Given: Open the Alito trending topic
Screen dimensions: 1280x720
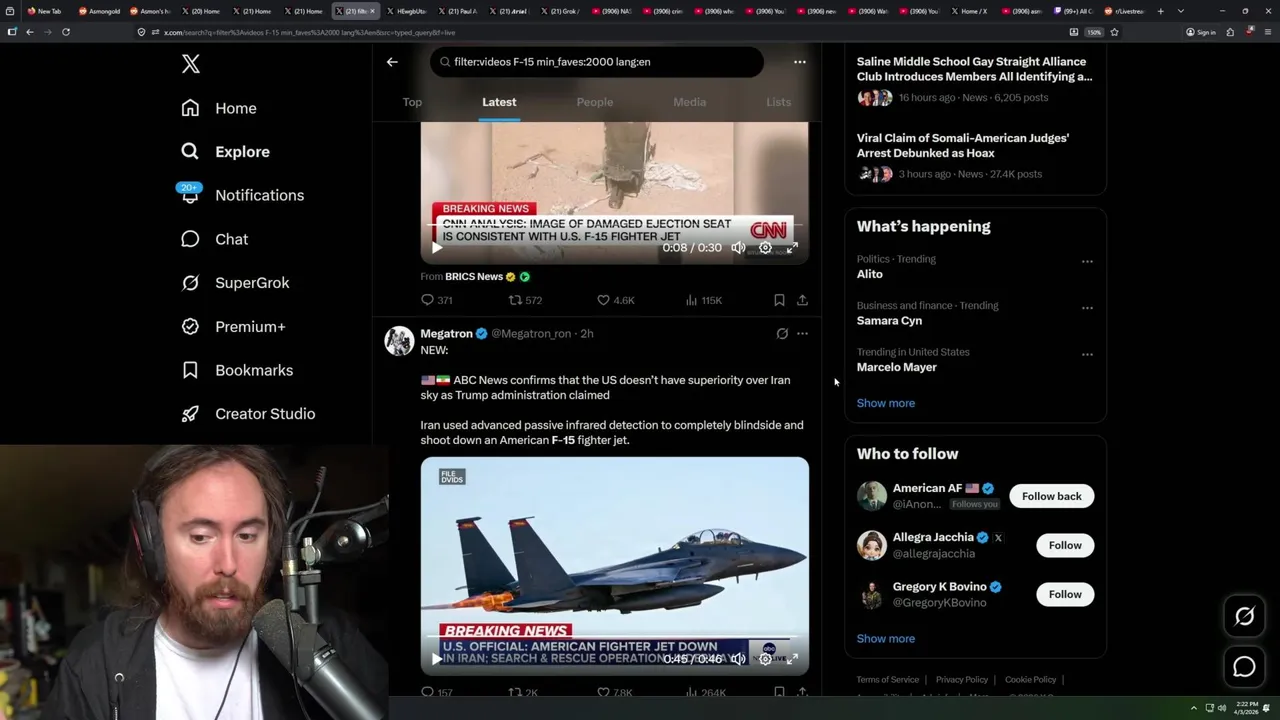Looking at the screenshot, I should (870, 274).
